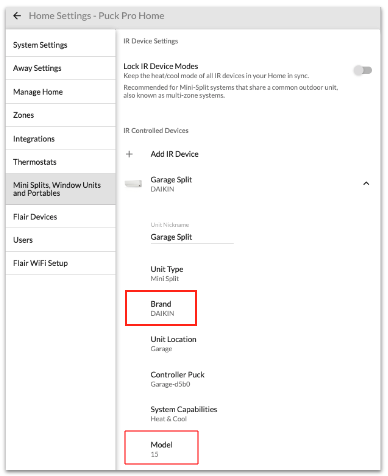This screenshot has width=388, height=476.
Task: Open the Integrations sidebar item
Action: (61, 139)
